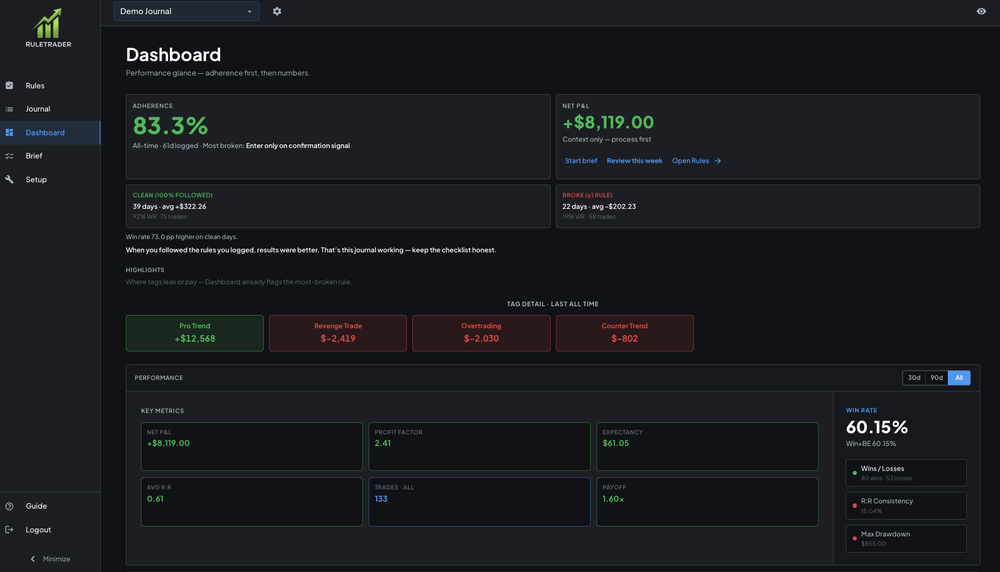
Task: Click 'Win rate 73.0 pp higher on clean days' text
Action: [x=182, y=237]
